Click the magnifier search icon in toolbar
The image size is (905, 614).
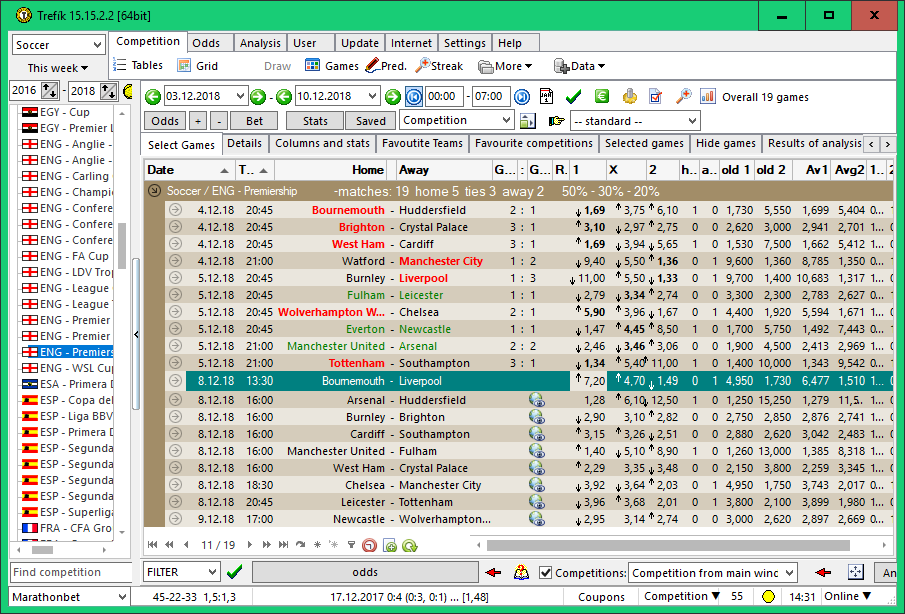point(684,97)
